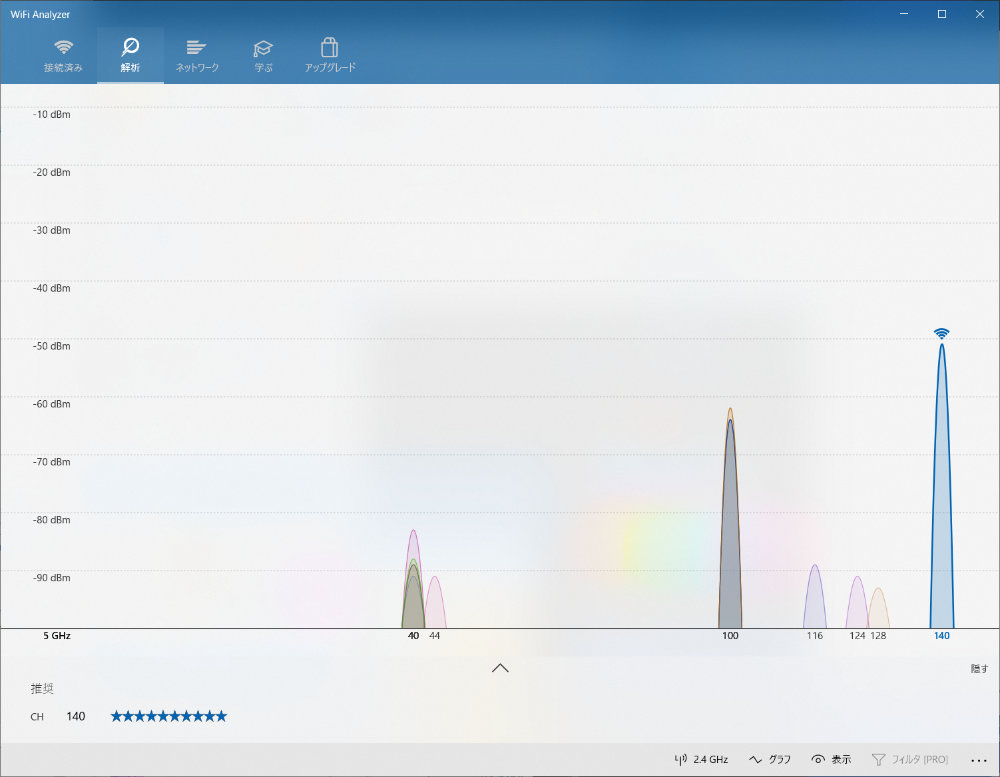Image resolution: width=1000 pixels, height=777 pixels.
Task: Open the more options ellipsis menu
Action: tap(979, 760)
